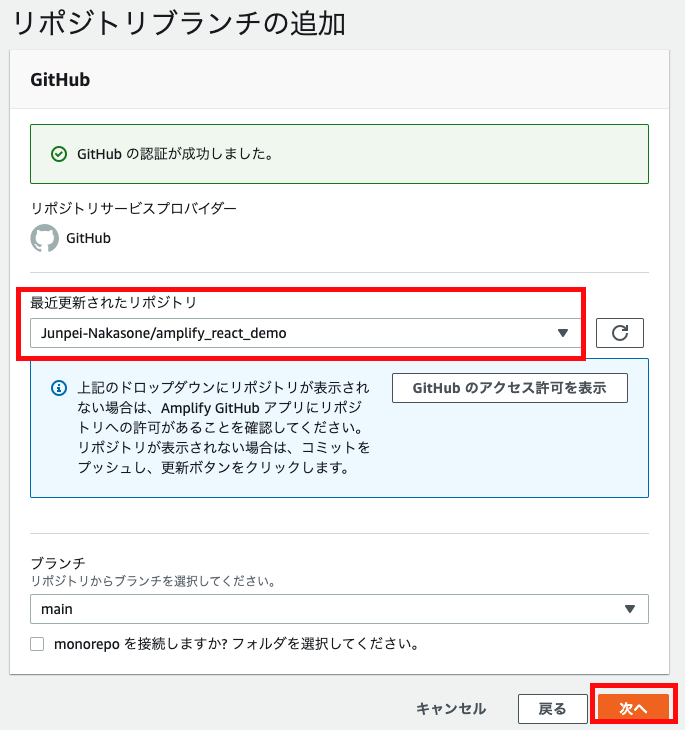Click the キャンセル link

coord(451,709)
